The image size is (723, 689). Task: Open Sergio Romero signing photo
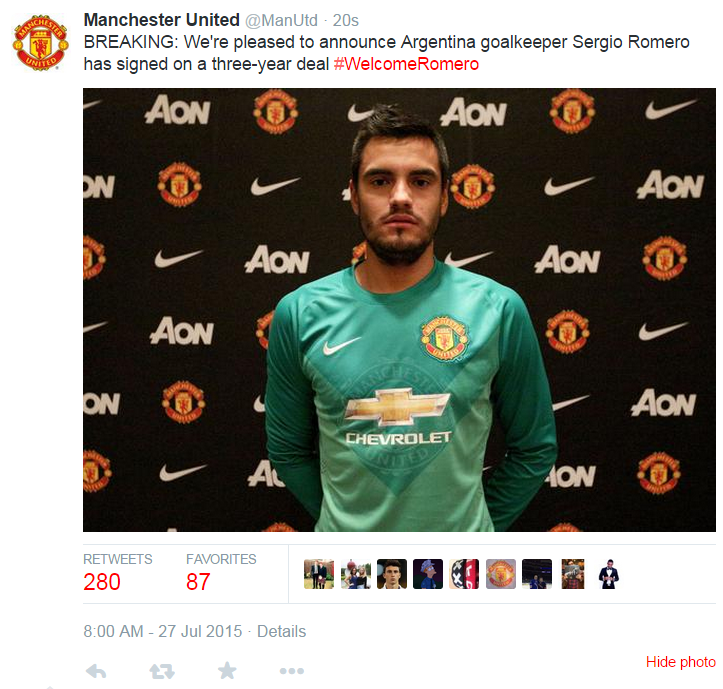coord(399,310)
